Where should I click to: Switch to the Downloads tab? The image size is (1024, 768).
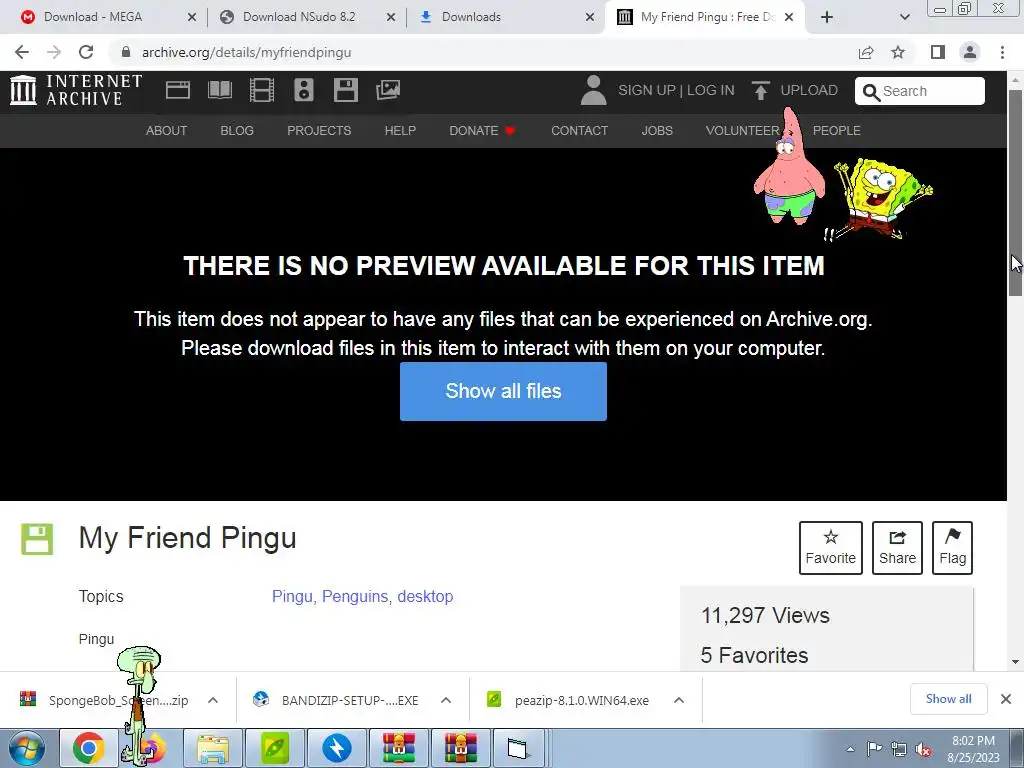(x=506, y=17)
